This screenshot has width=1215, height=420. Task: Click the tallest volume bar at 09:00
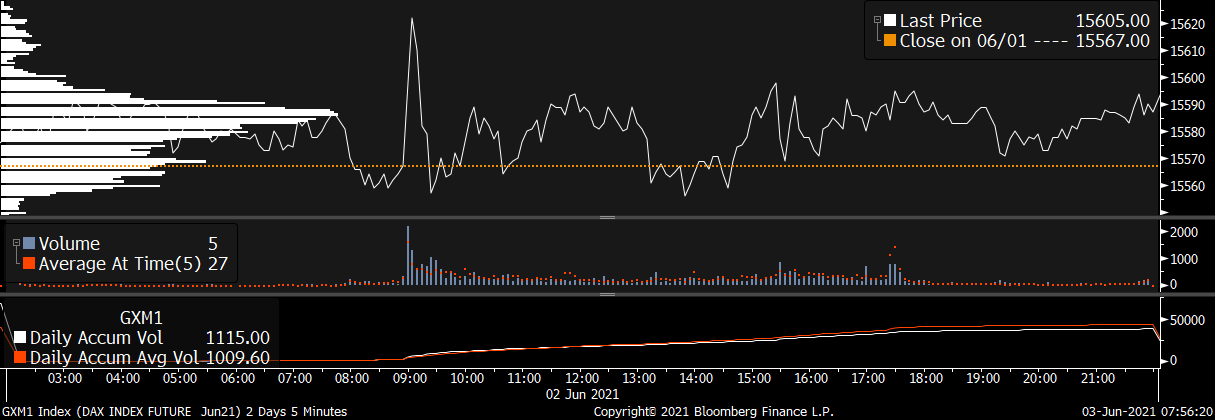click(408, 256)
